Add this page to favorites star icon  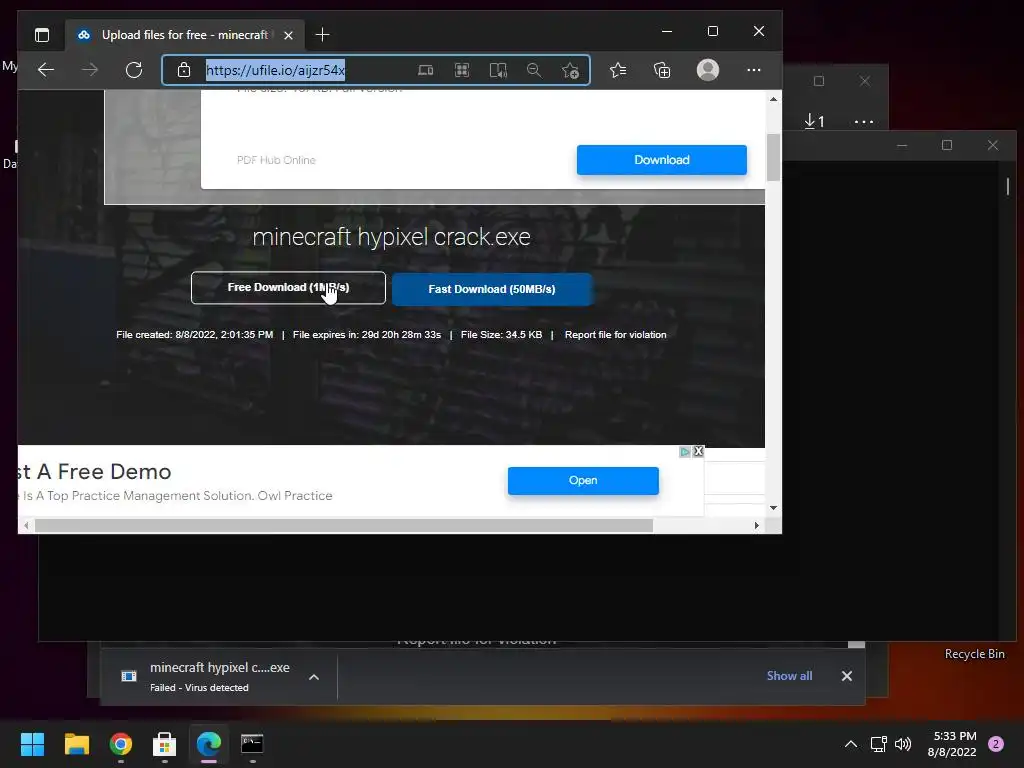pyautogui.click(x=570, y=70)
